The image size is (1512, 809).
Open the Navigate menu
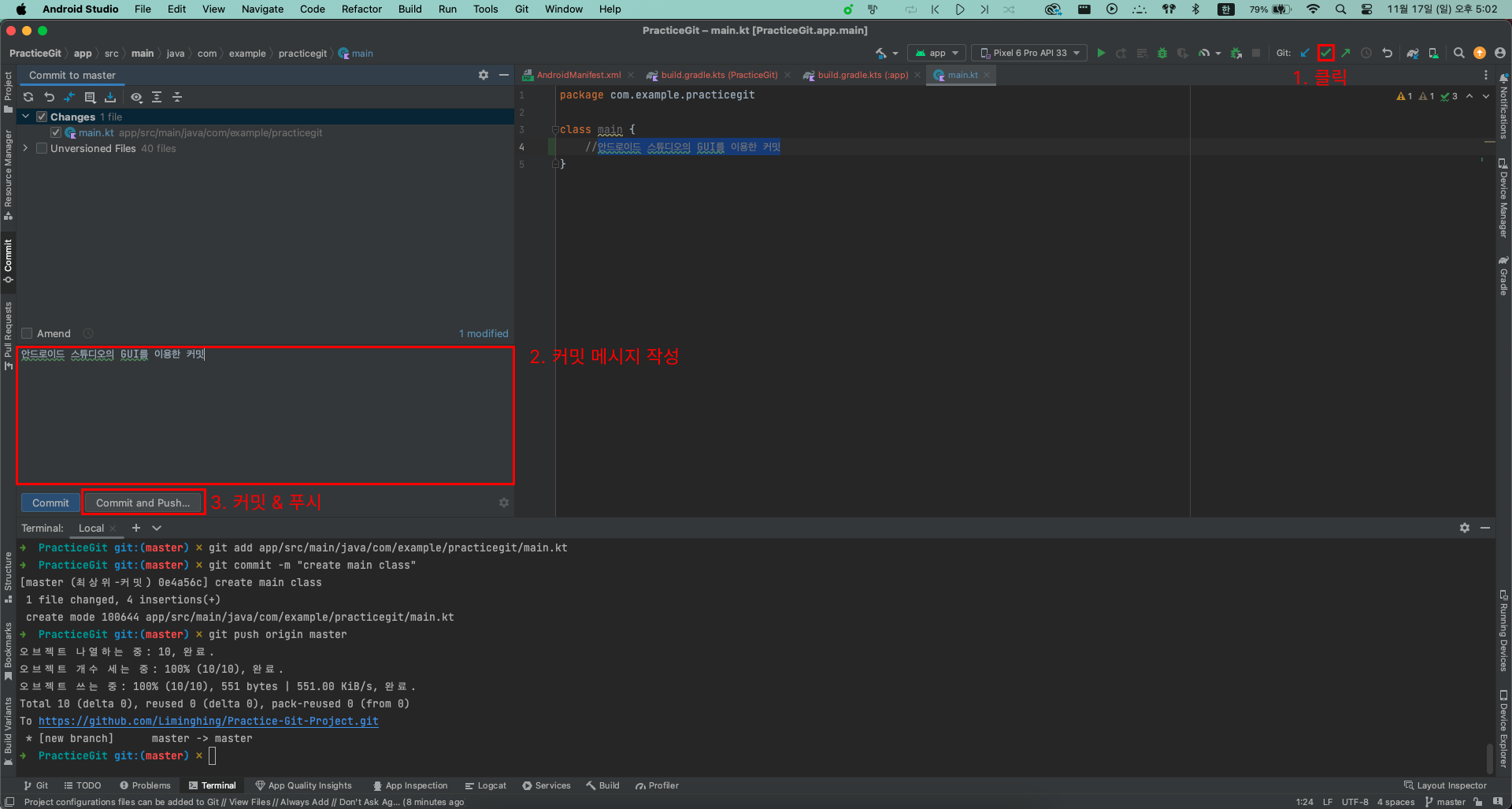click(262, 9)
